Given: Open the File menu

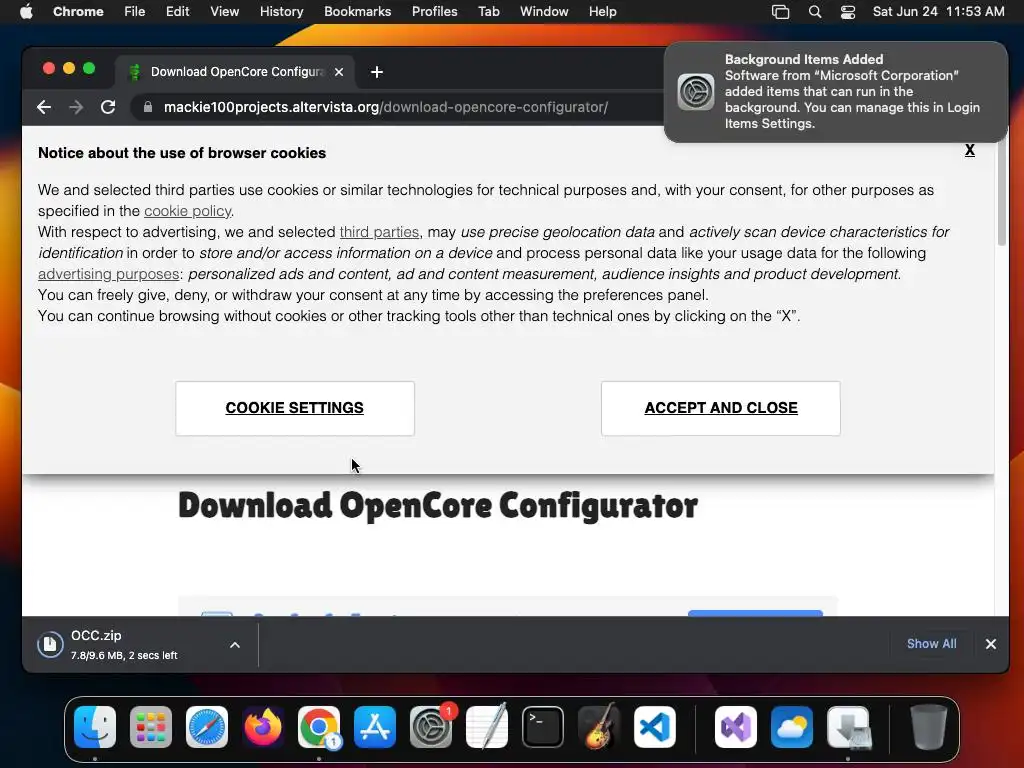Looking at the screenshot, I should 135,12.
